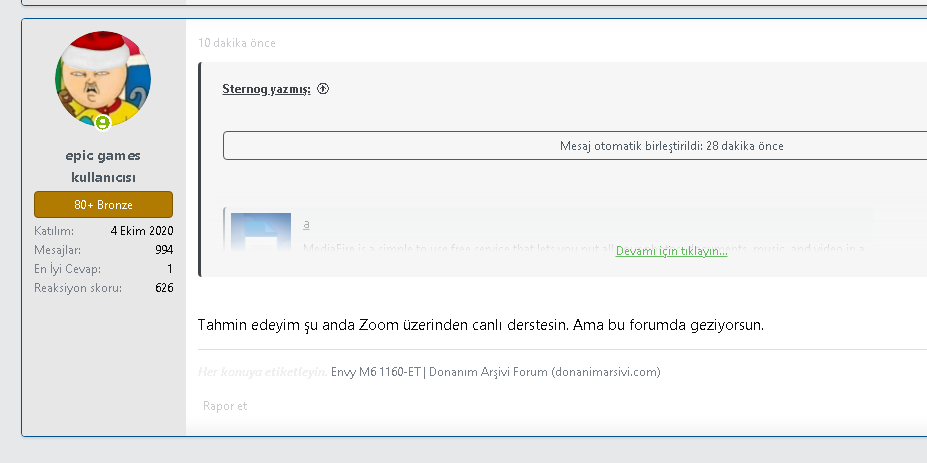Open the MediaFire attachment thumbnail in quote
The height and width of the screenshot is (463, 927).
pyautogui.click(x=261, y=232)
